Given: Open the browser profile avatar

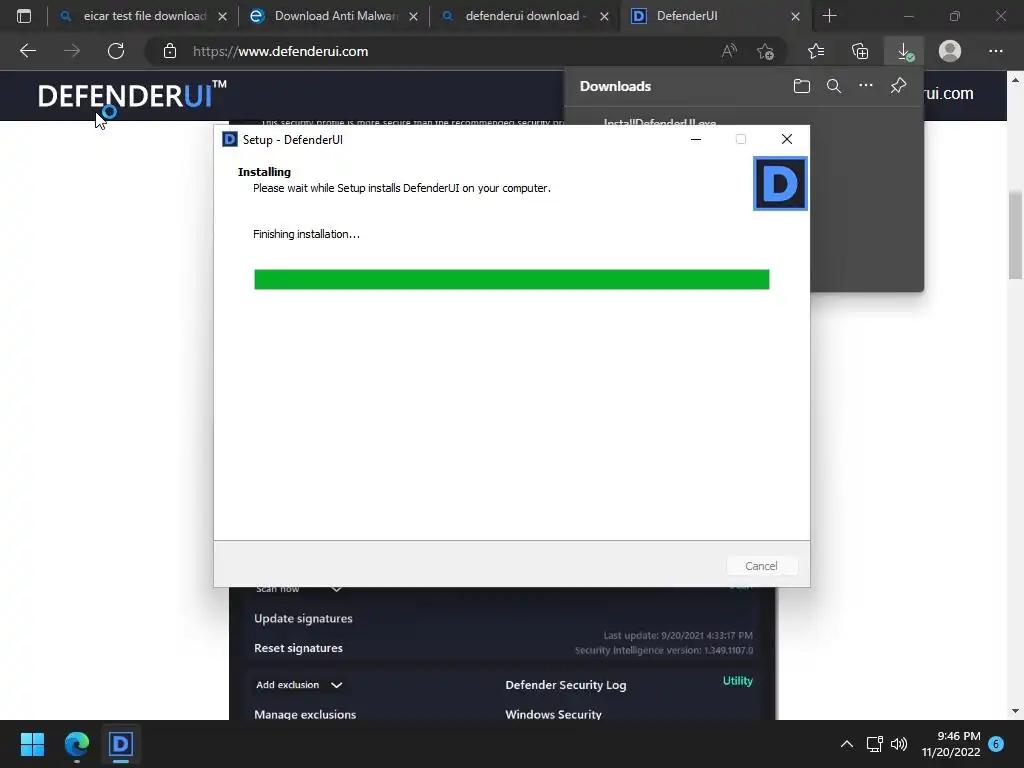Looking at the screenshot, I should point(950,51).
